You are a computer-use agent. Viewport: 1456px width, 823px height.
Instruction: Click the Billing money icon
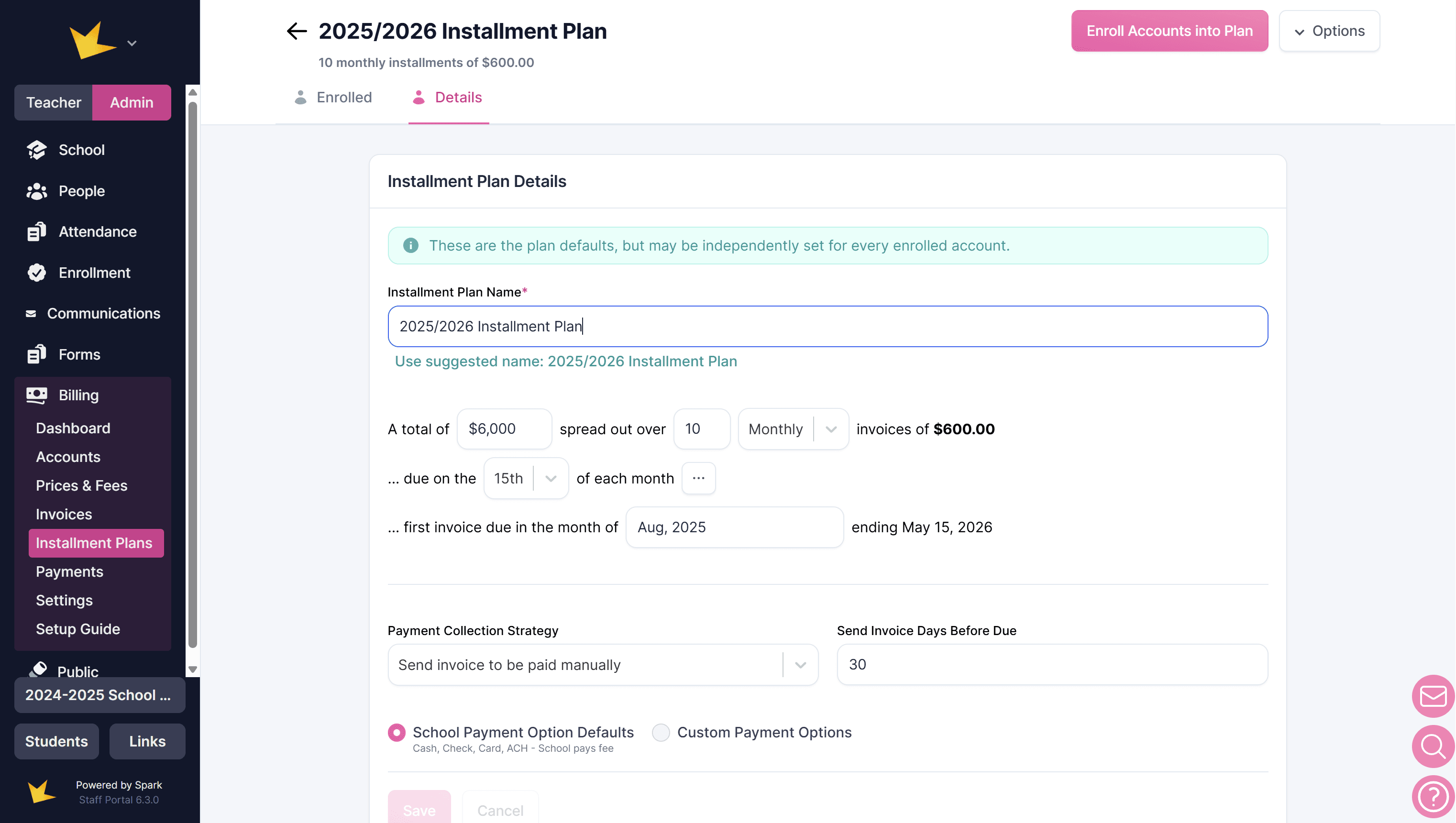(37, 395)
